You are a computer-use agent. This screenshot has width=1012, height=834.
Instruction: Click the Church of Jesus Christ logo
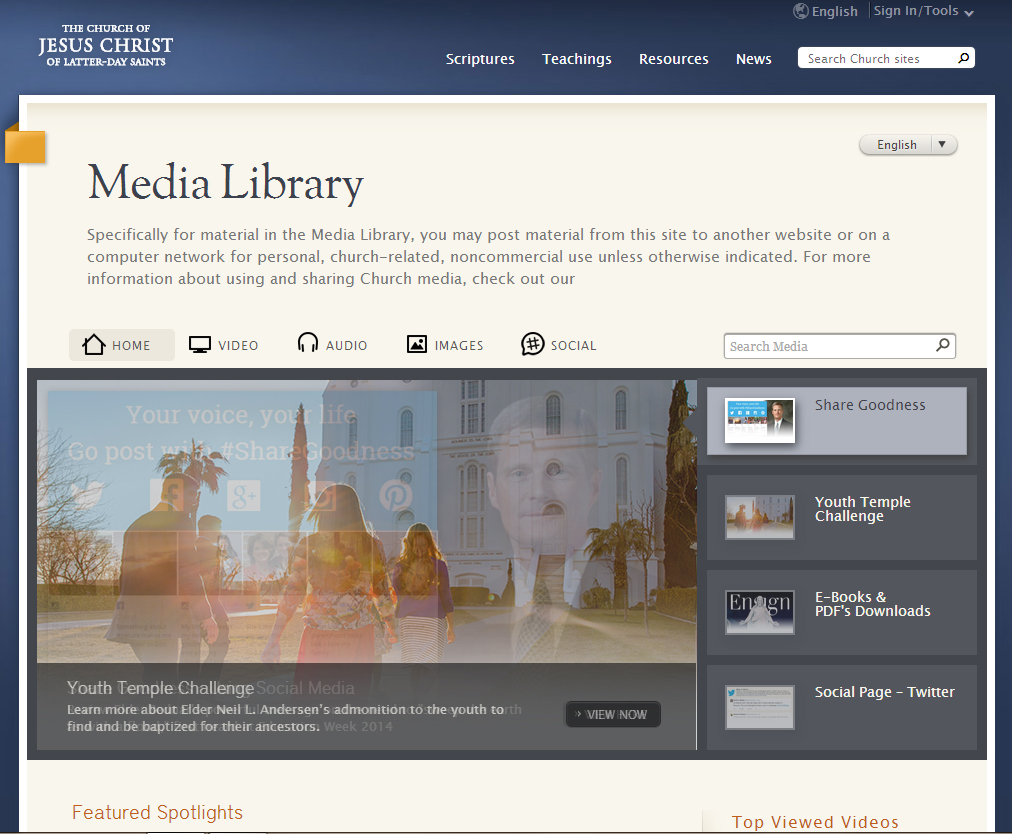click(105, 46)
